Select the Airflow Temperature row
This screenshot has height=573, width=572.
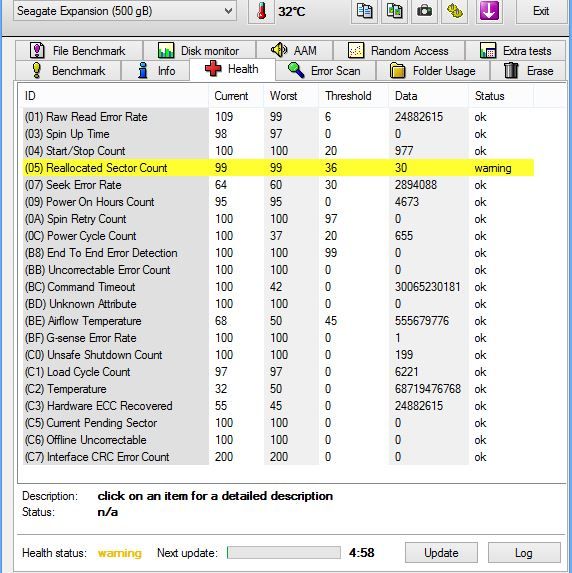click(278, 321)
